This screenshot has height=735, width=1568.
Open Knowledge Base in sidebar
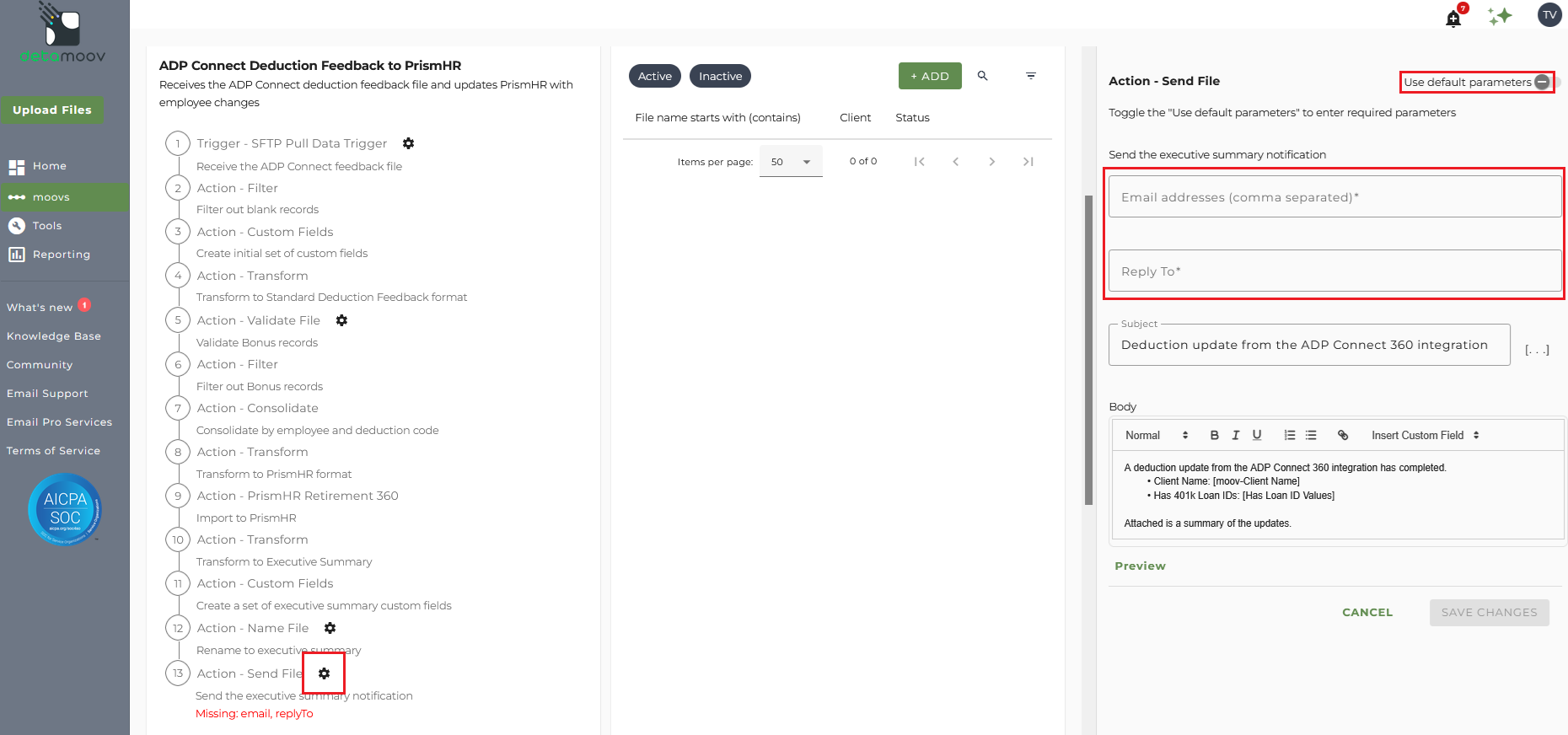click(54, 336)
